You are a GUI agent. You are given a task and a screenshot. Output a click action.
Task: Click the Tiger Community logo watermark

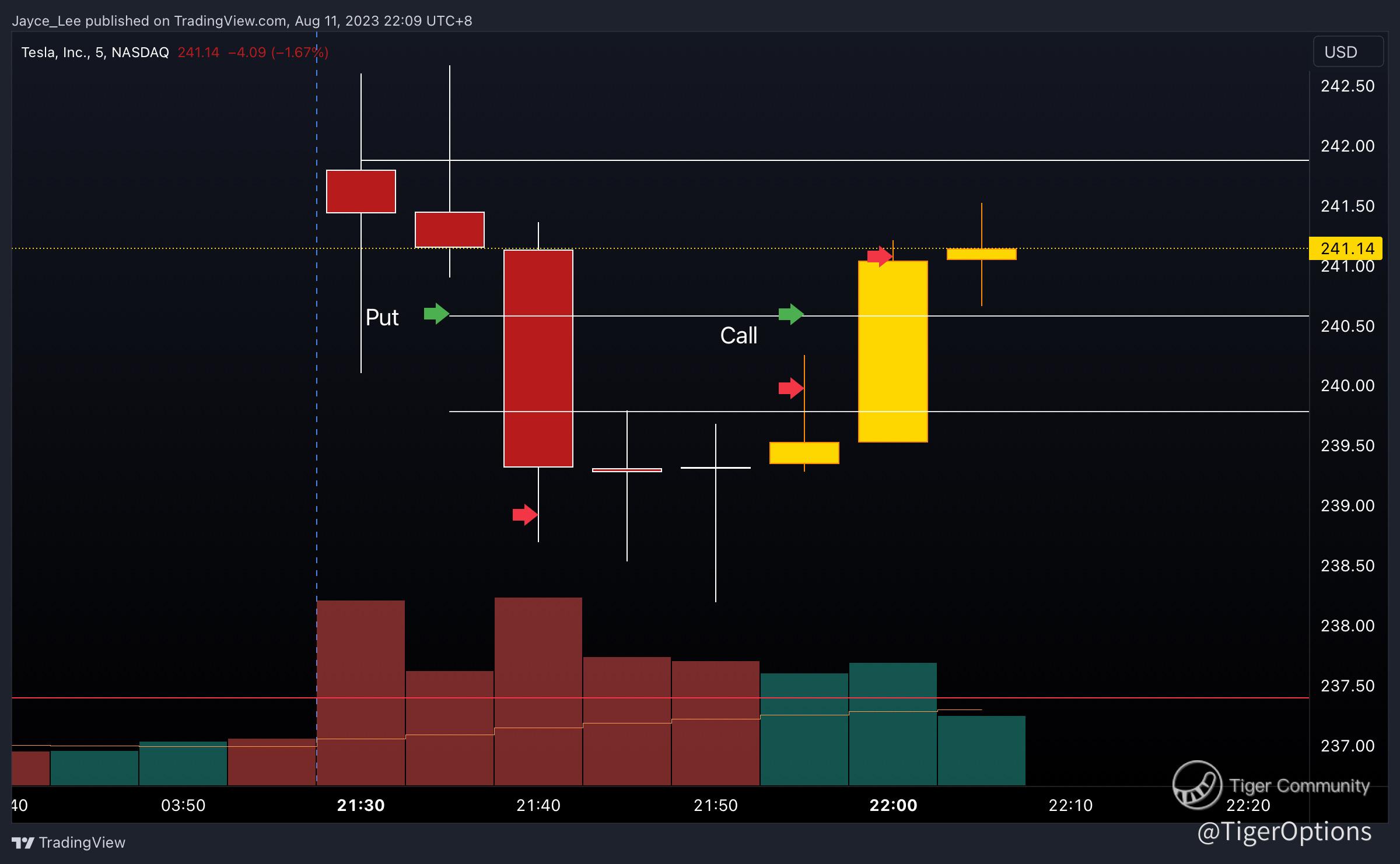(1197, 785)
